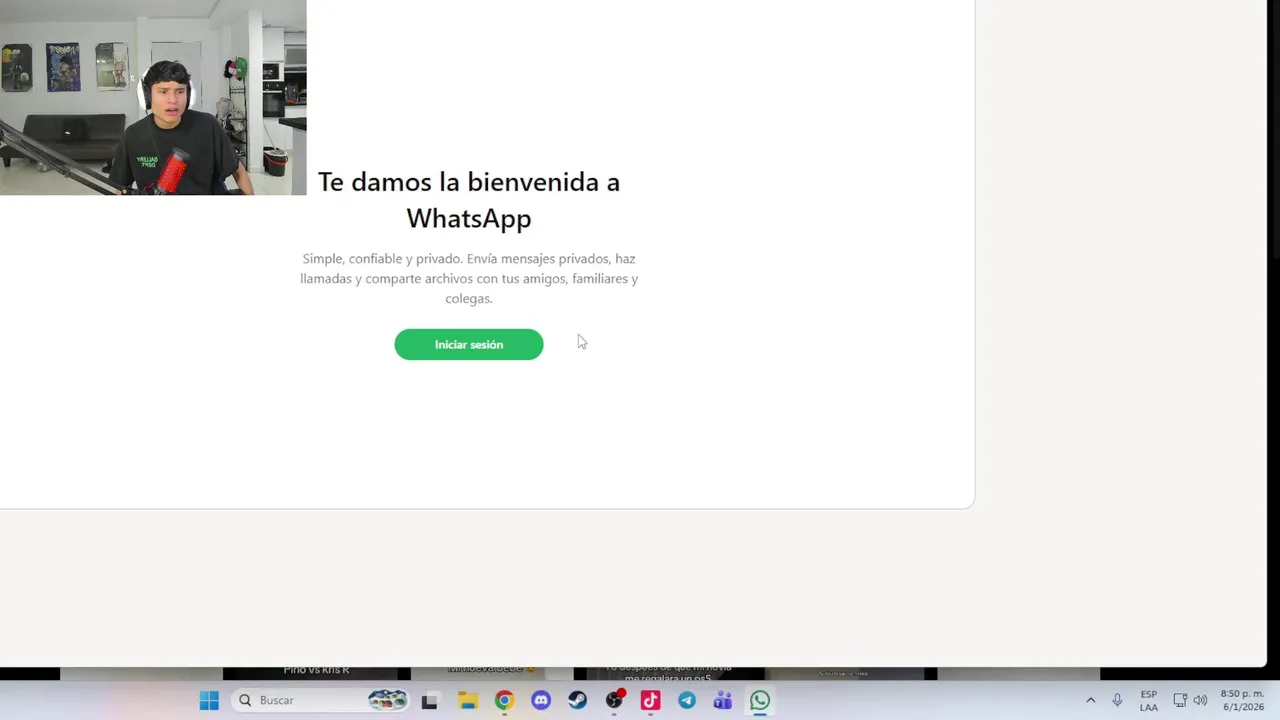
Task: Open Telegram from the taskbar
Action: (687, 701)
